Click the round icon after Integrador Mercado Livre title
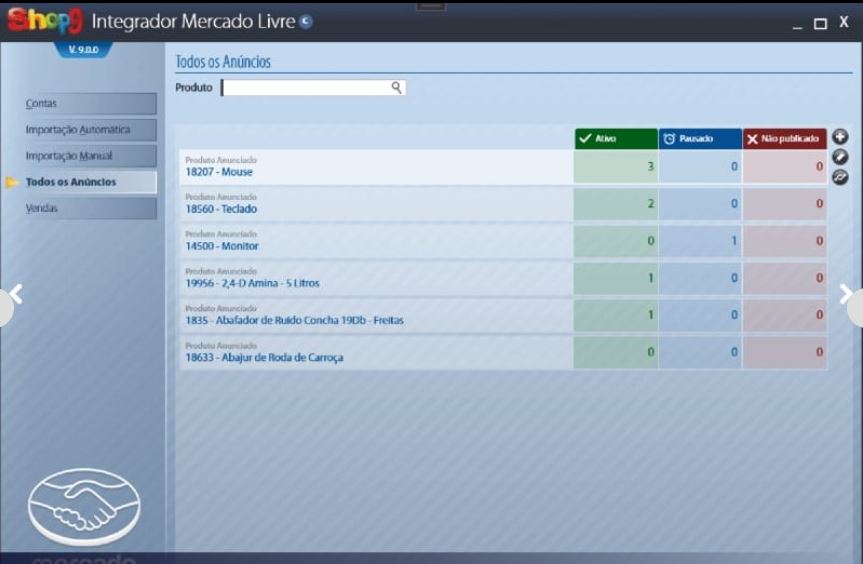This screenshot has width=863, height=564. coord(306,21)
